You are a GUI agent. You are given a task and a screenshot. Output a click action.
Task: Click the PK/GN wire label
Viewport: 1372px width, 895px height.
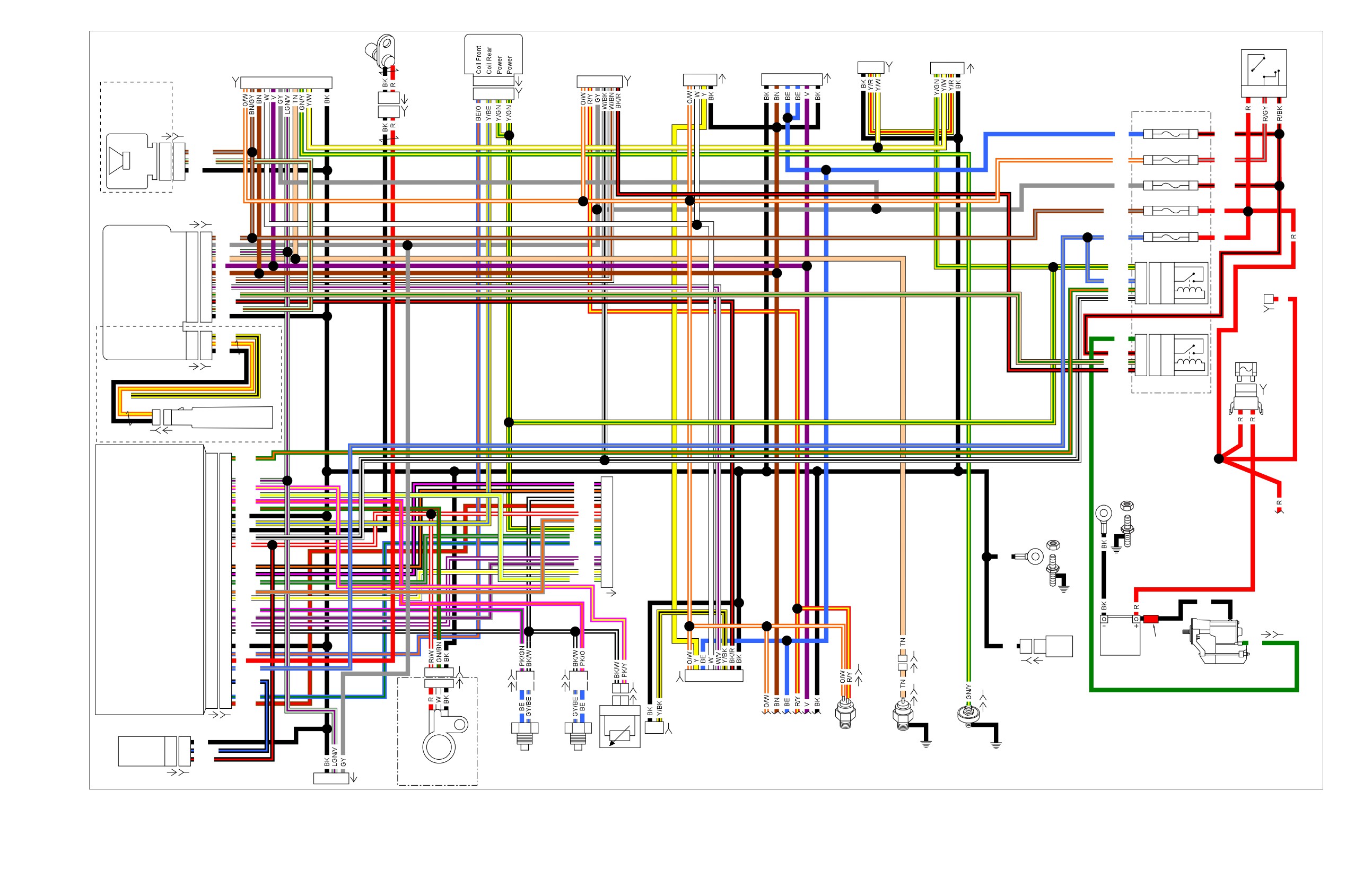[522, 656]
